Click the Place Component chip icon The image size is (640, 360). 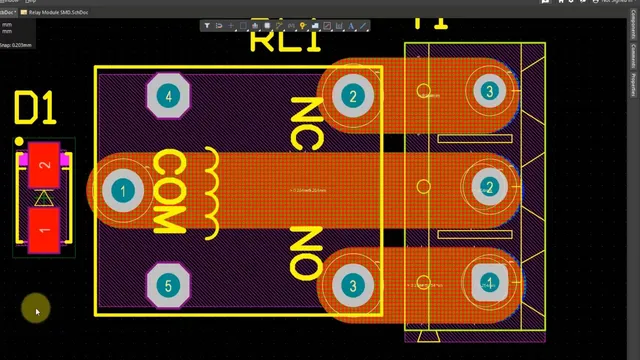coord(267,26)
